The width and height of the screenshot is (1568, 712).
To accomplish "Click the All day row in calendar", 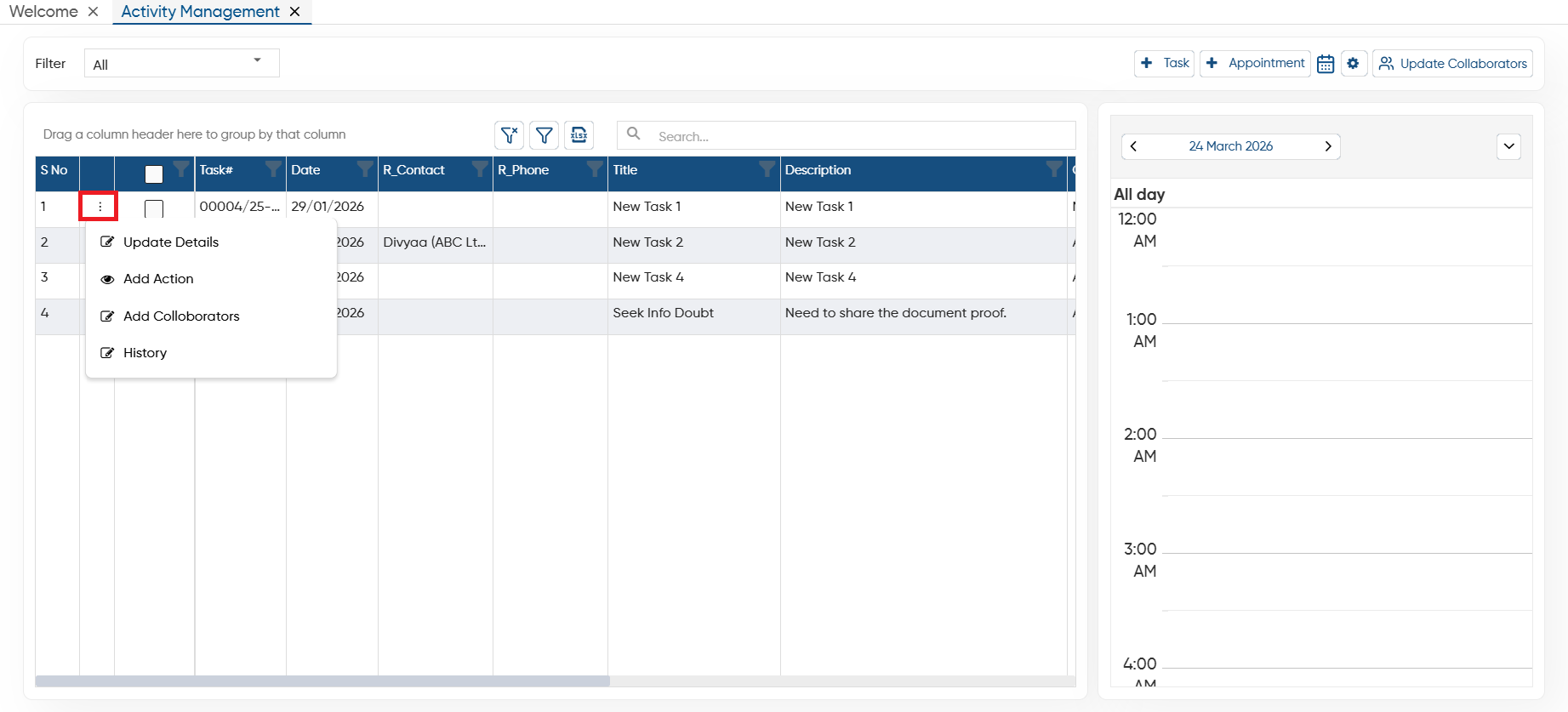I will point(1322,194).
